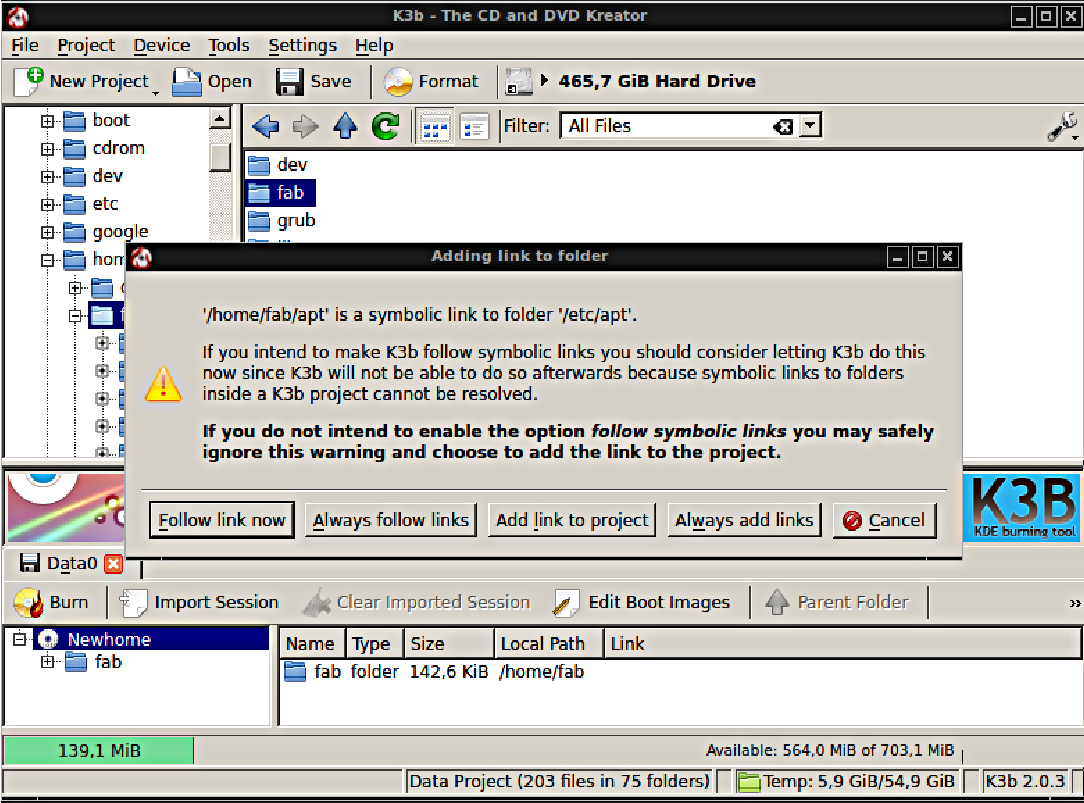
Task: Close the Adding link to folder dialog
Action: [x=947, y=257]
